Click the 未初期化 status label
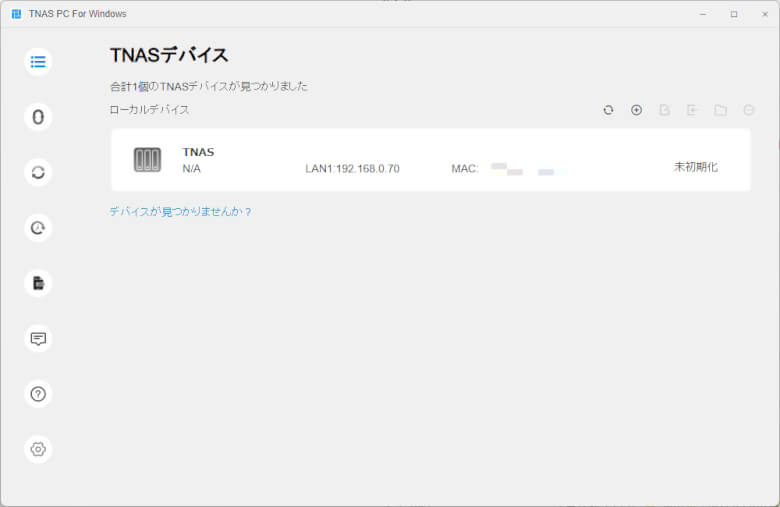This screenshot has height=507, width=780. (x=695, y=167)
